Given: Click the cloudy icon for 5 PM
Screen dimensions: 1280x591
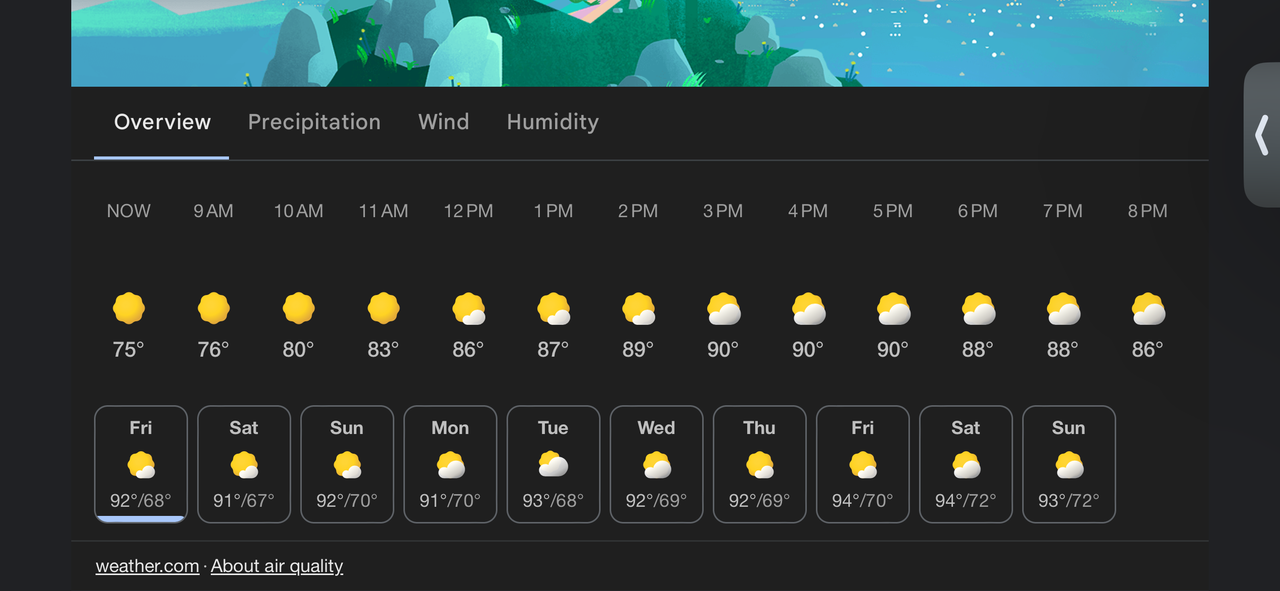Looking at the screenshot, I should point(893,309).
